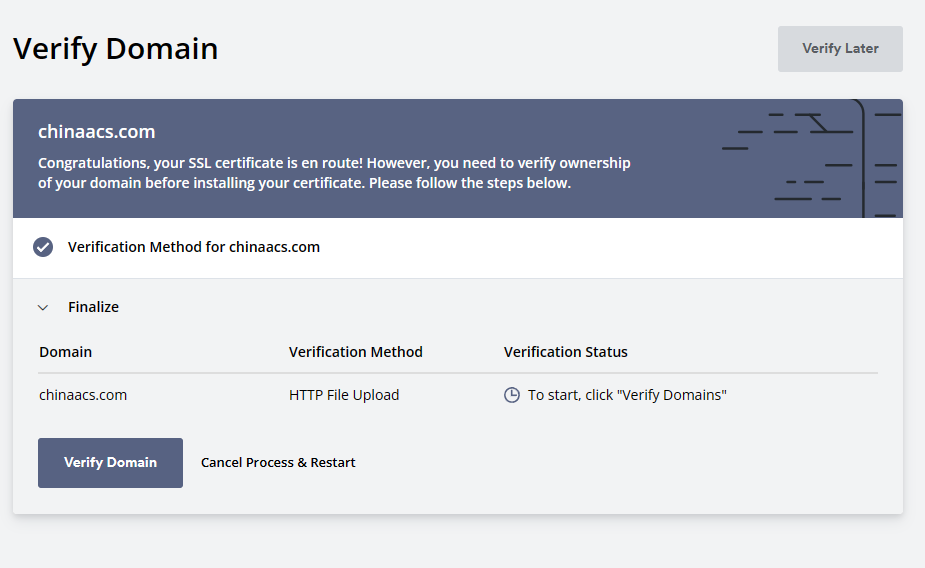Viewport: 925px width, 568px height.
Task: Click the Verification Status column header
Action: 566,352
